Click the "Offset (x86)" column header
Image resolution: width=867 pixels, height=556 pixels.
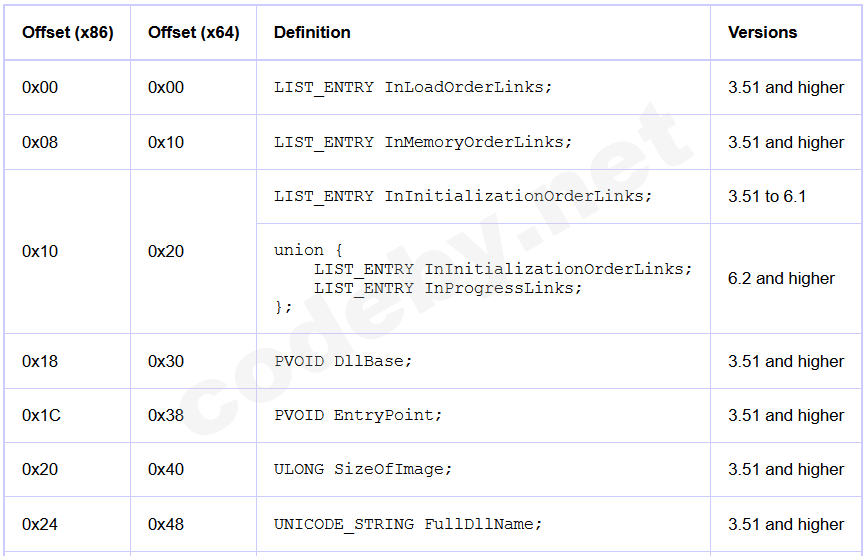pyautogui.click(x=68, y=33)
